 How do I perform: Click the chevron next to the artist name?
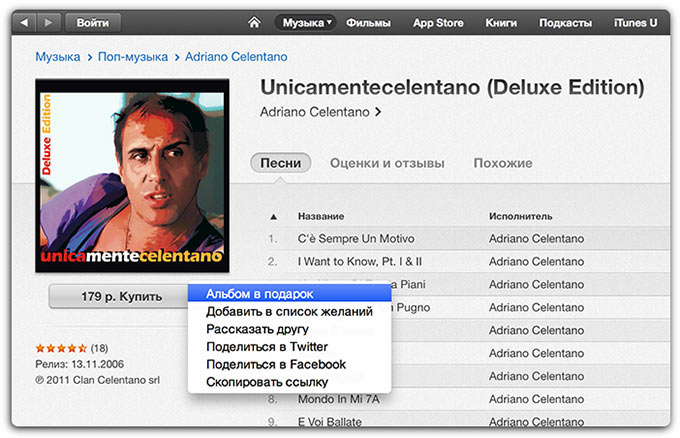coord(378,112)
